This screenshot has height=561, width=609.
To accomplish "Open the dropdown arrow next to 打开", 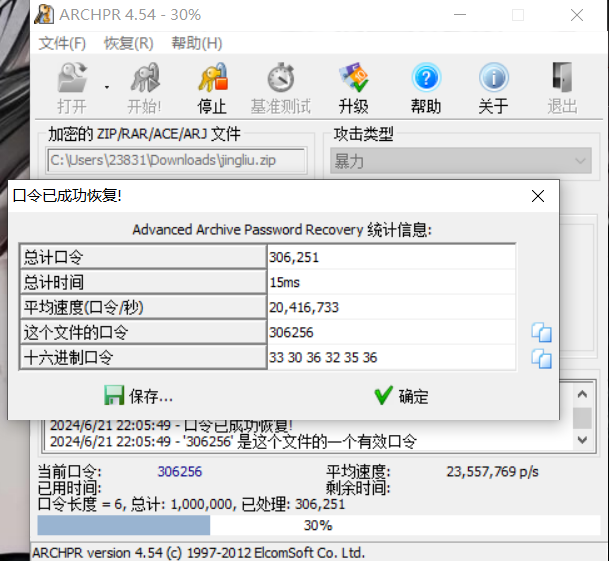I will pyautogui.click(x=107, y=87).
